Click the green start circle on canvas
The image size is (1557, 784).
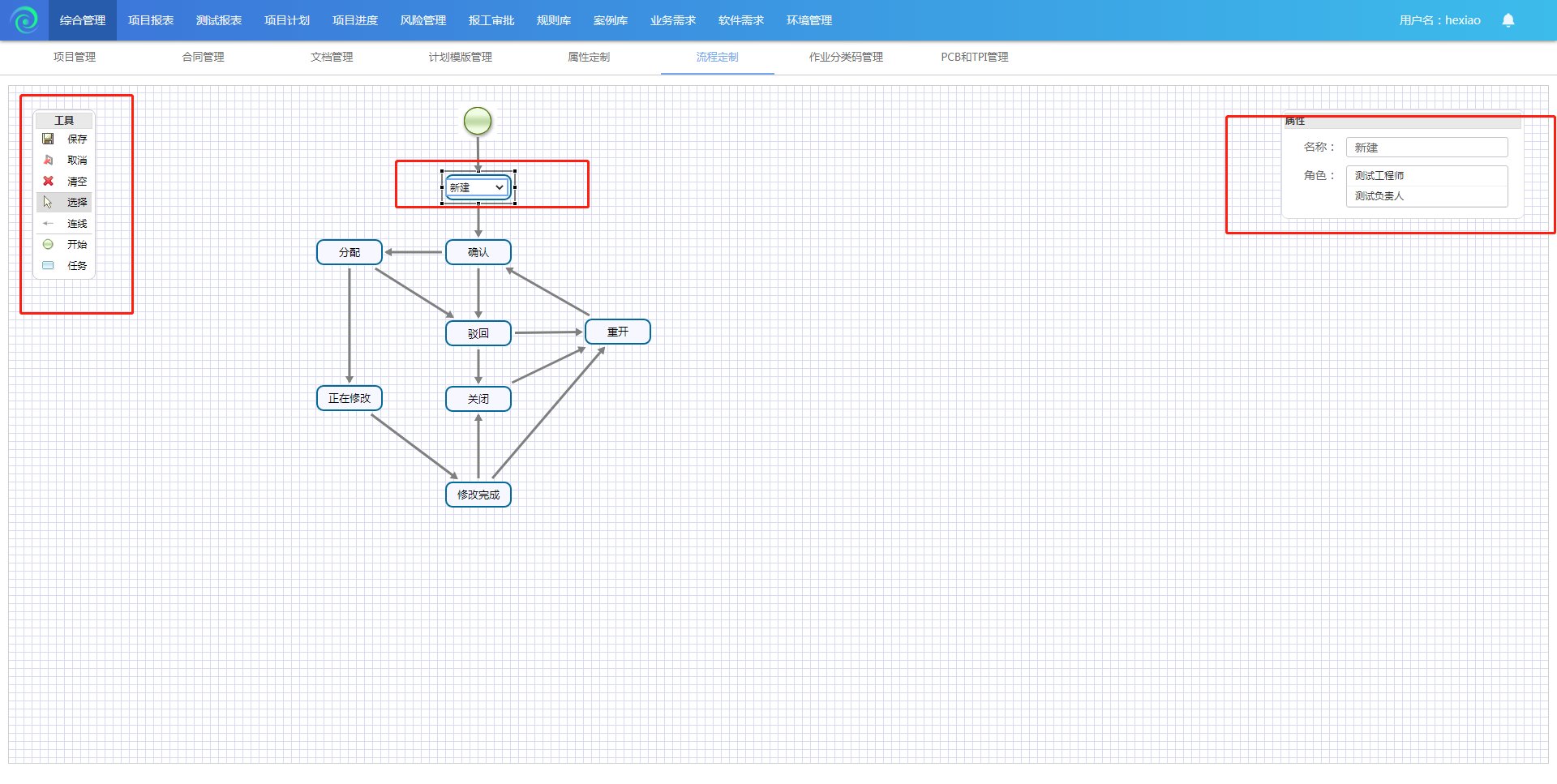point(478,121)
